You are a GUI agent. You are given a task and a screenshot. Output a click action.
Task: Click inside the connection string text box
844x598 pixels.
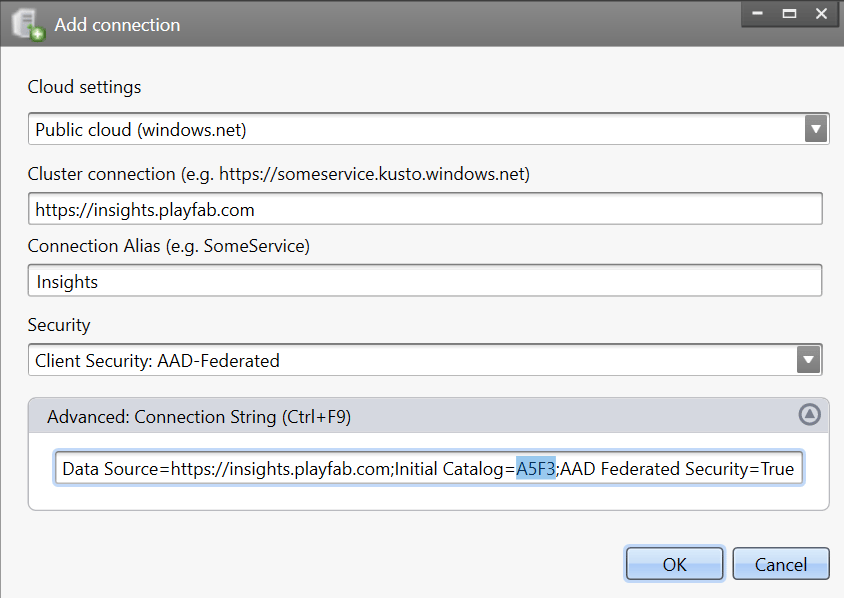pos(428,468)
